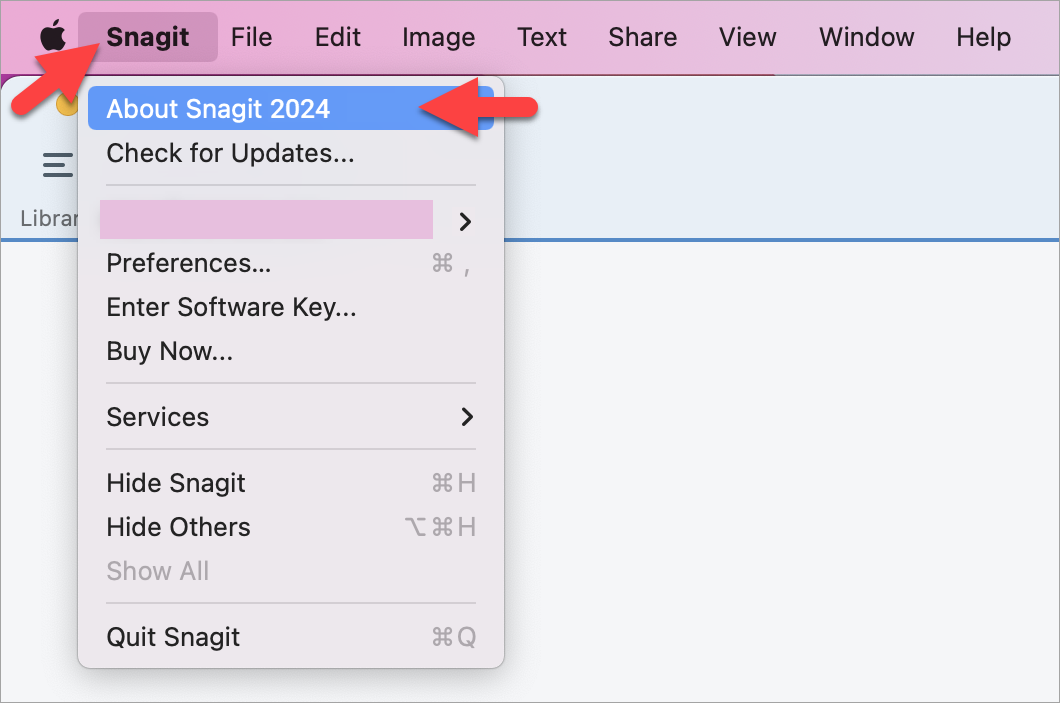Open the Edit menu
The image size is (1060, 703).
[x=337, y=37]
